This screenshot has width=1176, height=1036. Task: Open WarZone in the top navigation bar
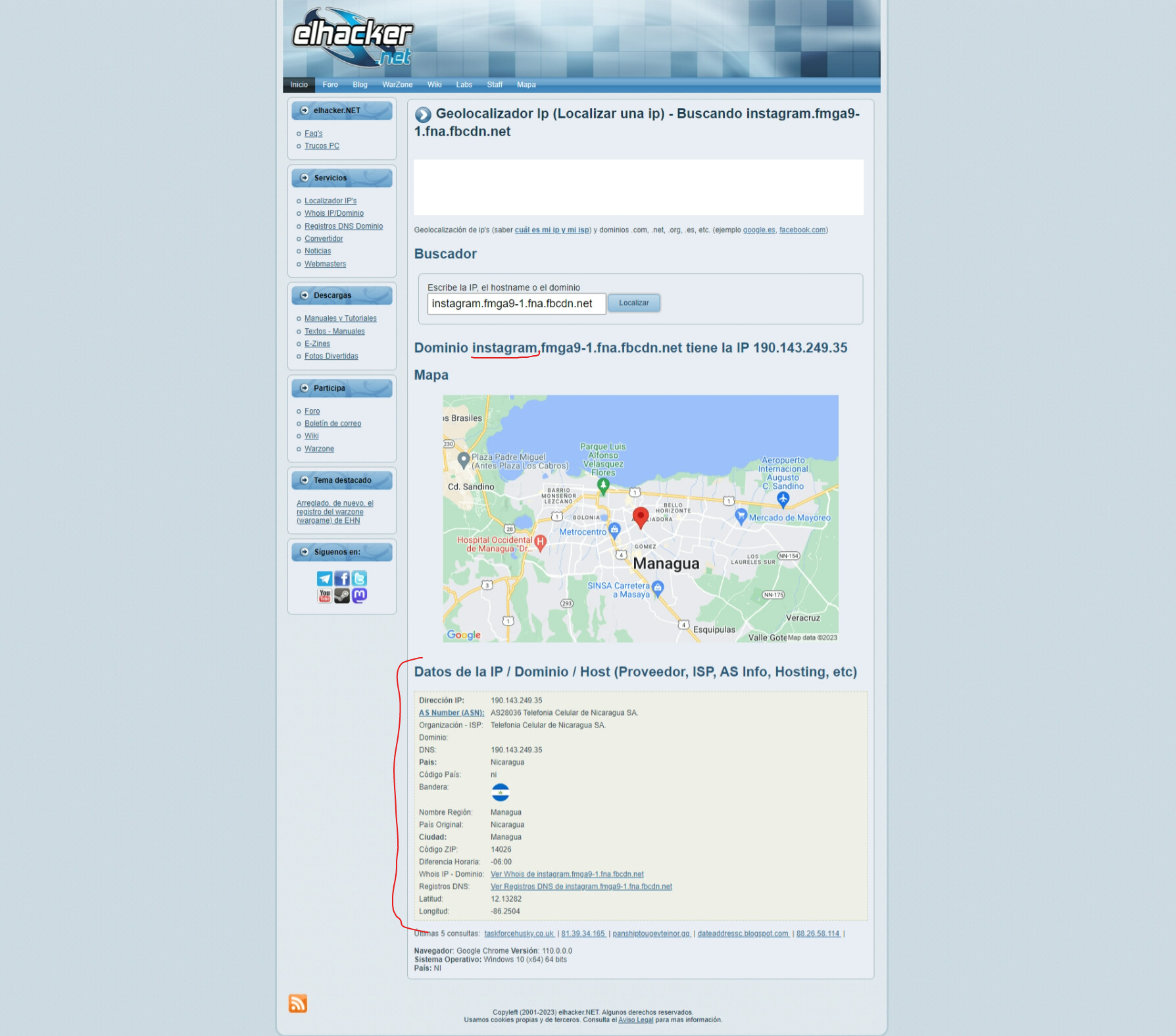pos(397,85)
